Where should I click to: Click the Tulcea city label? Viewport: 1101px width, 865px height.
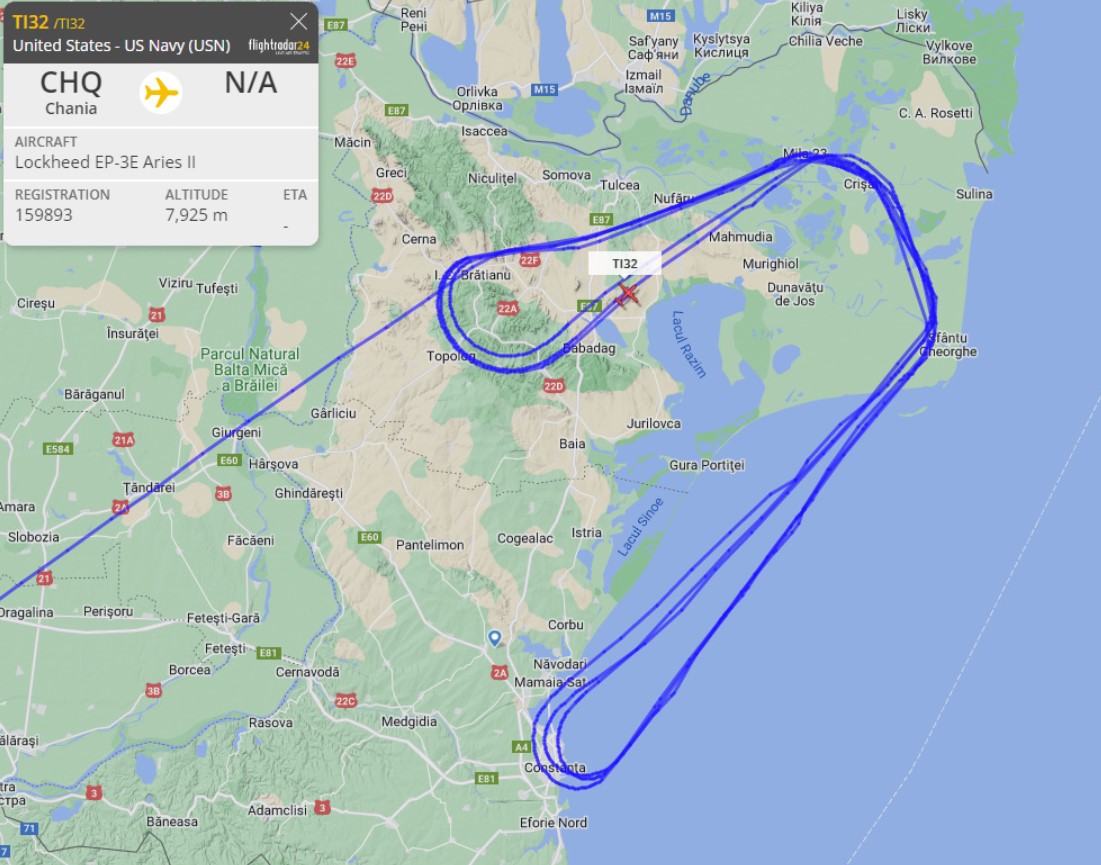pos(619,185)
